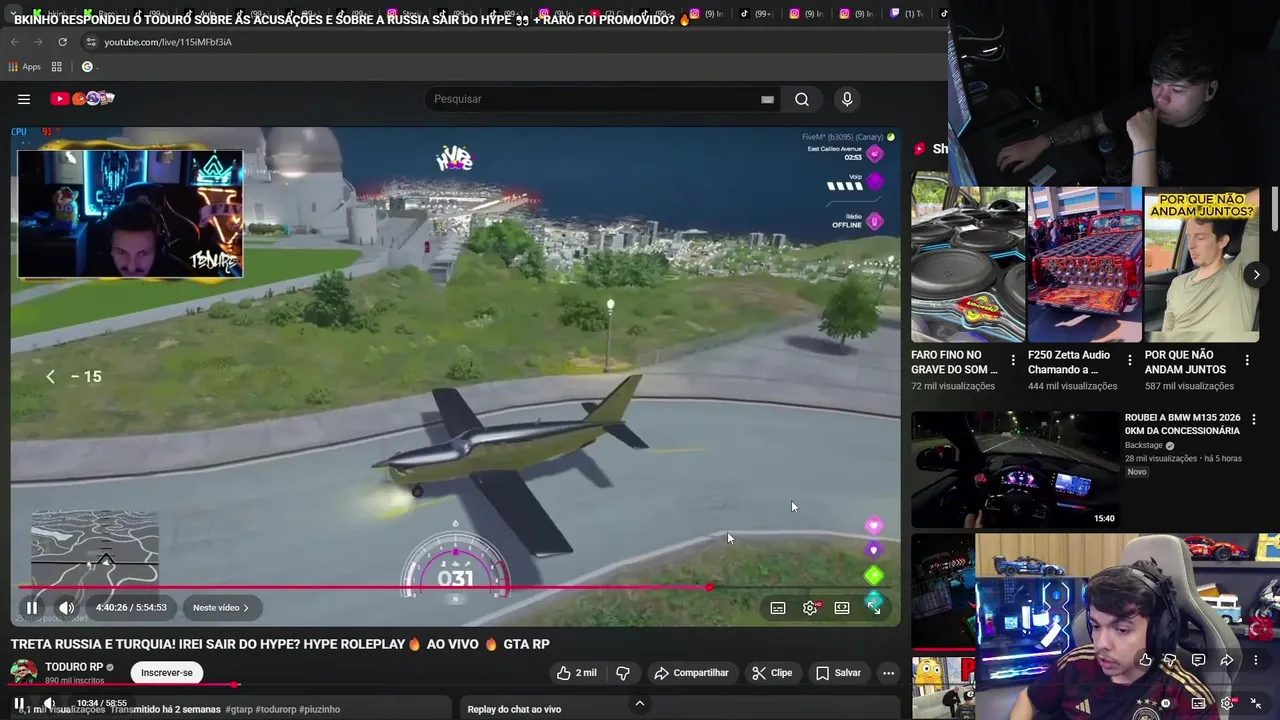Image resolution: width=1280 pixels, height=720 pixels.
Task: Open the Backstage channel link
Action: coord(1144,445)
